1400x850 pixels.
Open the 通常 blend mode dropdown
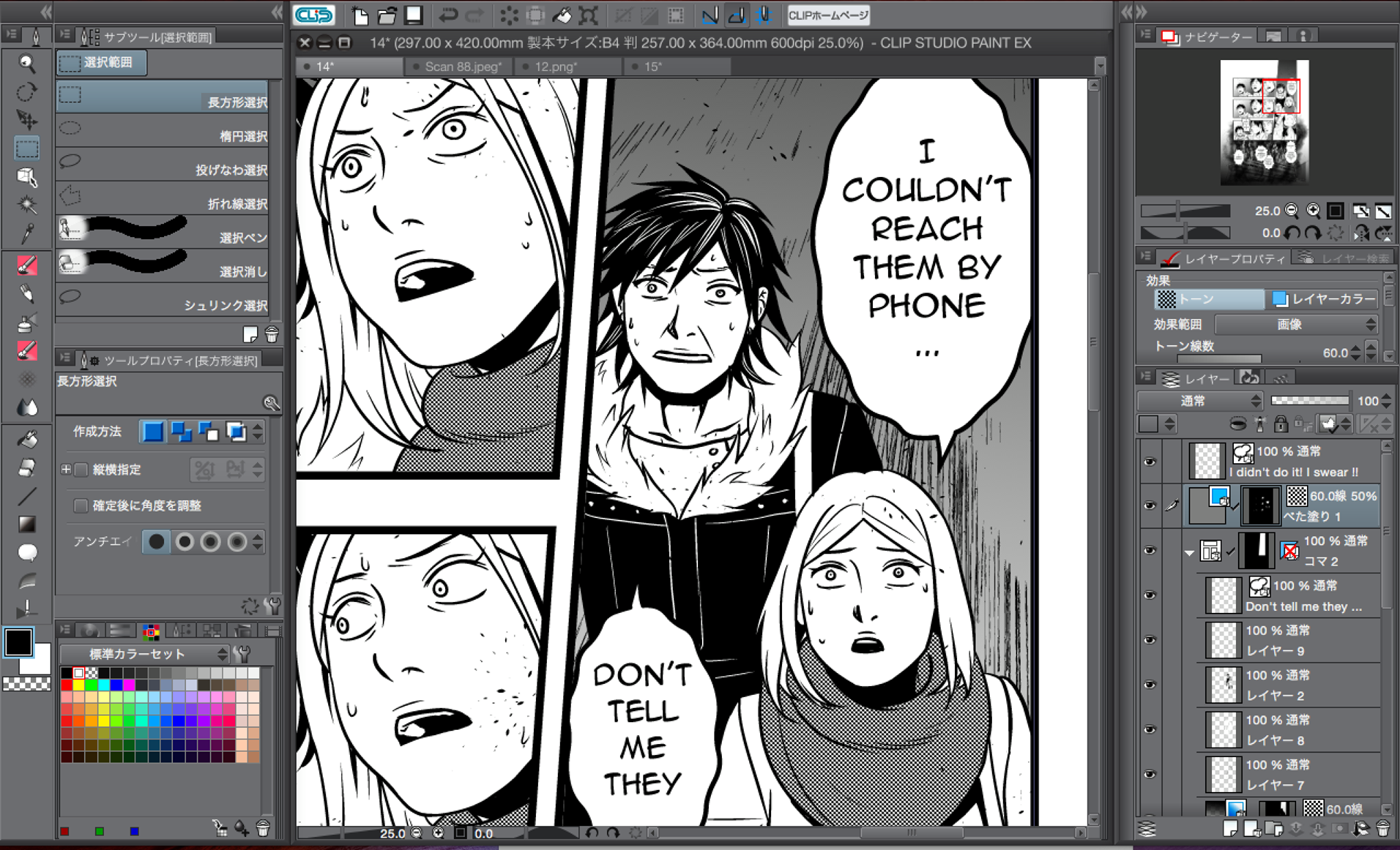1200,401
